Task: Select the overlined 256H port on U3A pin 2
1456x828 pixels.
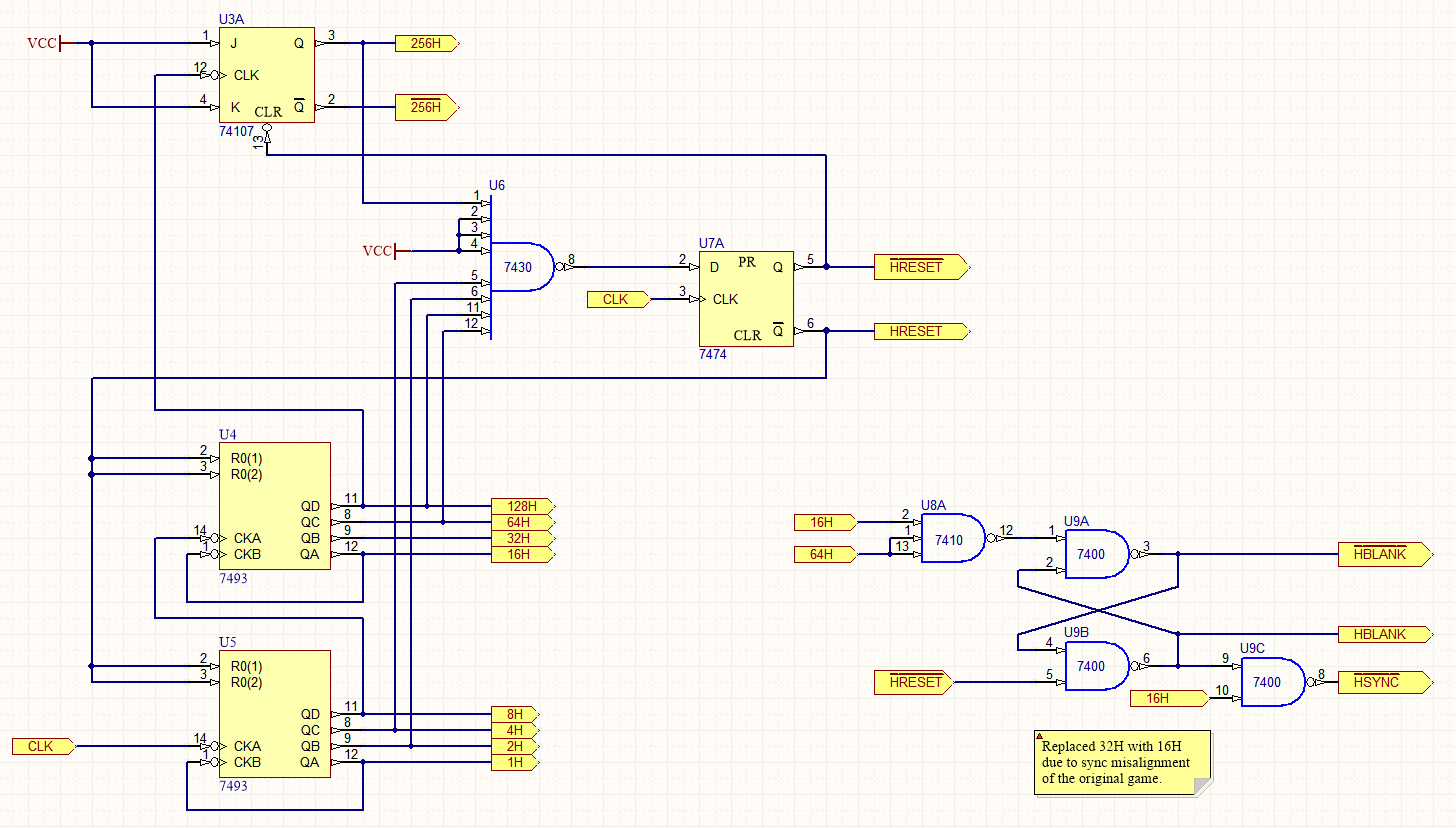Action: 427,107
